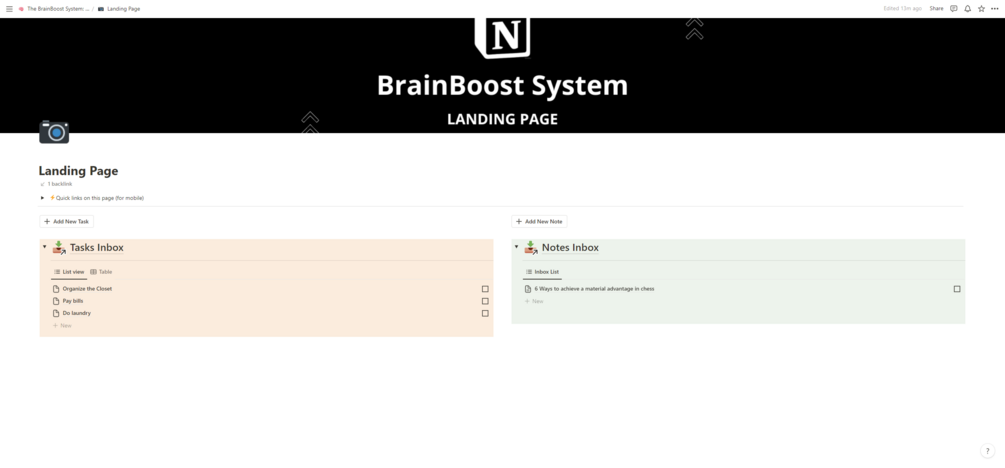The height and width of the screenshot is (468, 1005).
Task: Open the help question mark button
Action: click(x=987, y=451)
